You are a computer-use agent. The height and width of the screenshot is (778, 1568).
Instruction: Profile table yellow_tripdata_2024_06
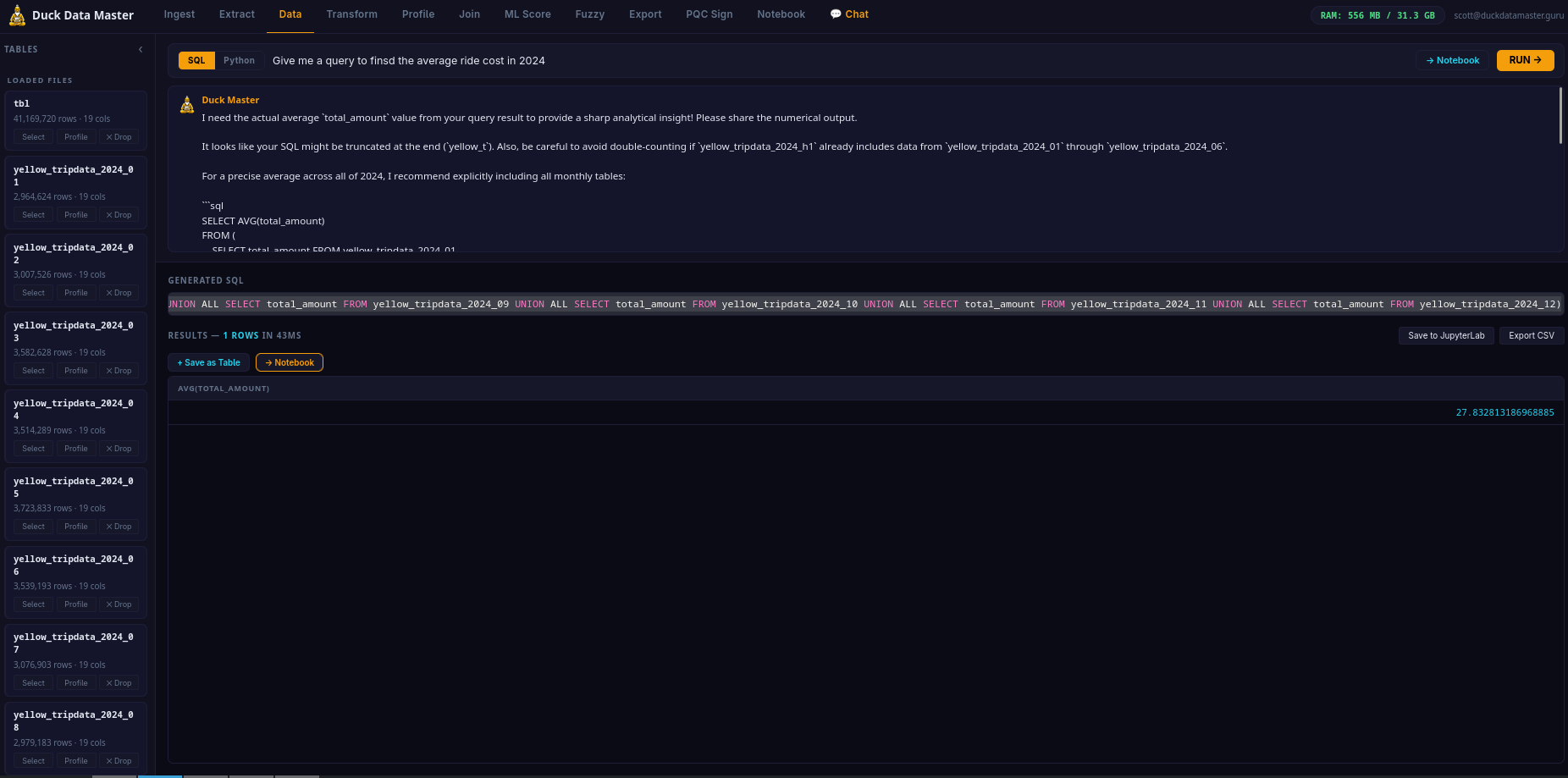pyautogui.click(x=76, y=604)
